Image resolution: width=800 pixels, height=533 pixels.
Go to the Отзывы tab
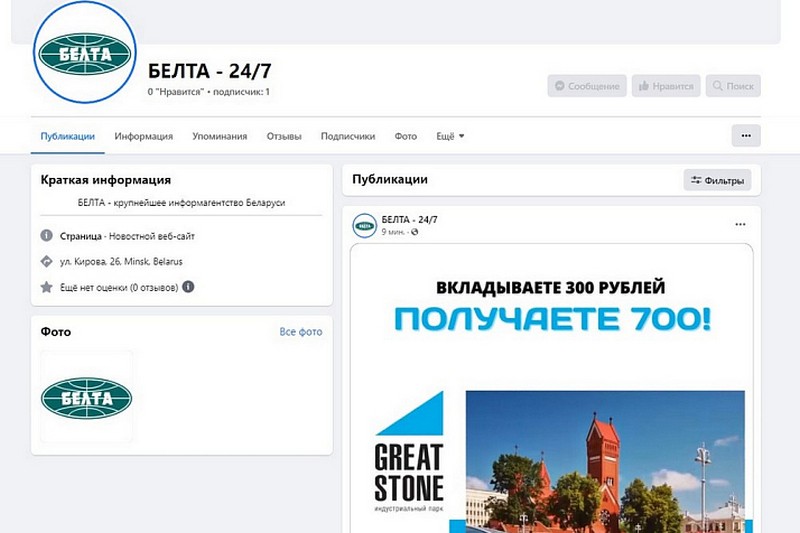[x=284, y=136]
